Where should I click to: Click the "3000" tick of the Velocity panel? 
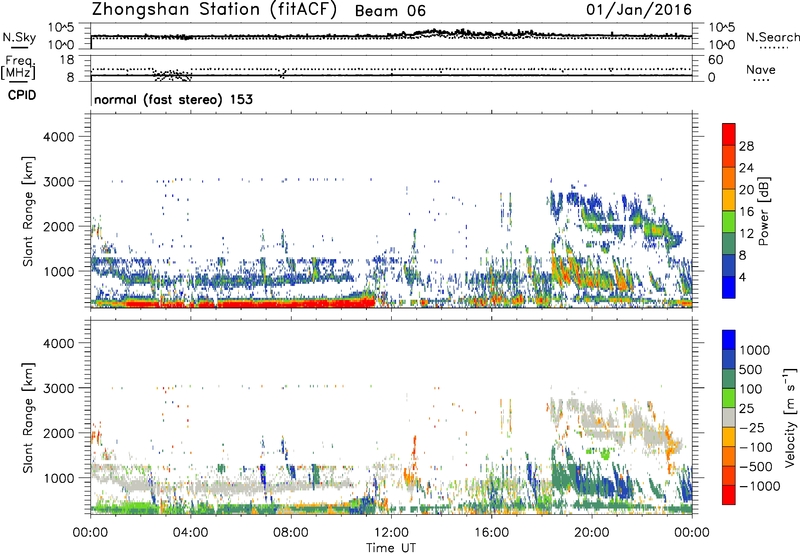coord(59,388)
